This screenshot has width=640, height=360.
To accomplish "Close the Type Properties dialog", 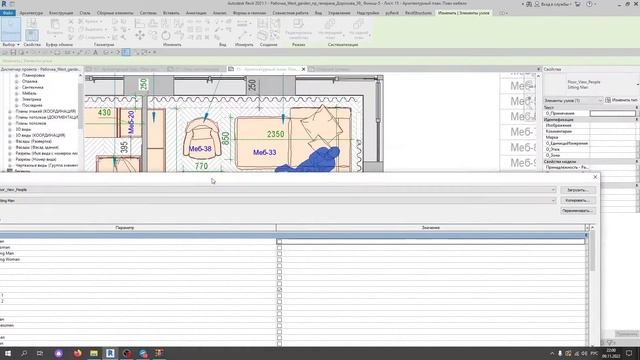I will pyautogui.click(x=595, y=177).
